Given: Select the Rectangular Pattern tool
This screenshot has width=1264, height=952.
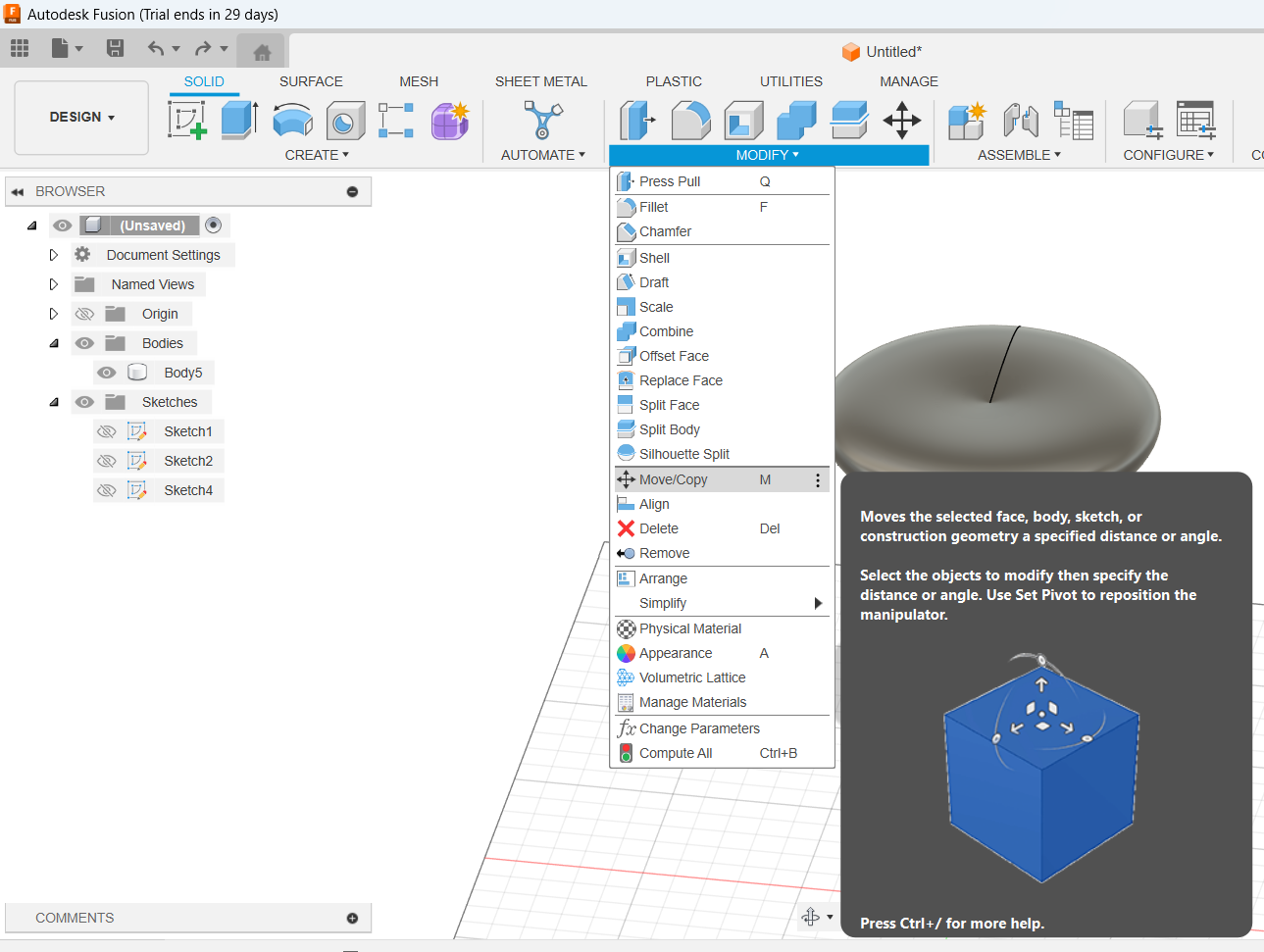Looking at the screenshot, I should (396, 121).
